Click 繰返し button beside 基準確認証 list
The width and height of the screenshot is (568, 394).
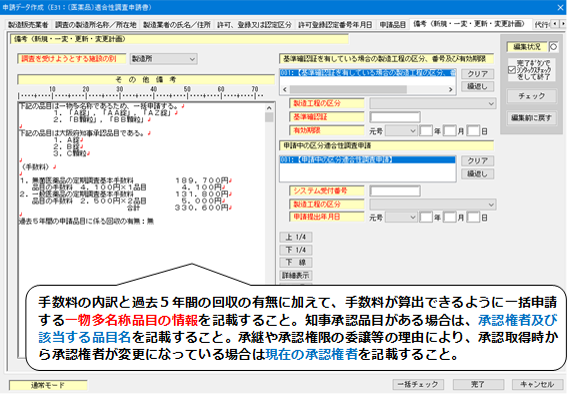point(477,86)
